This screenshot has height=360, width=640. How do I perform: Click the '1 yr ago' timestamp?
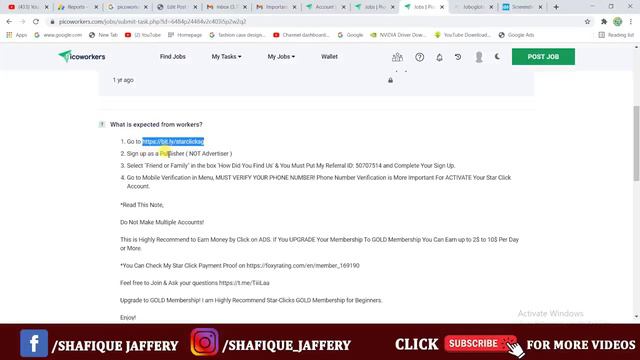[x=123, y=80]
